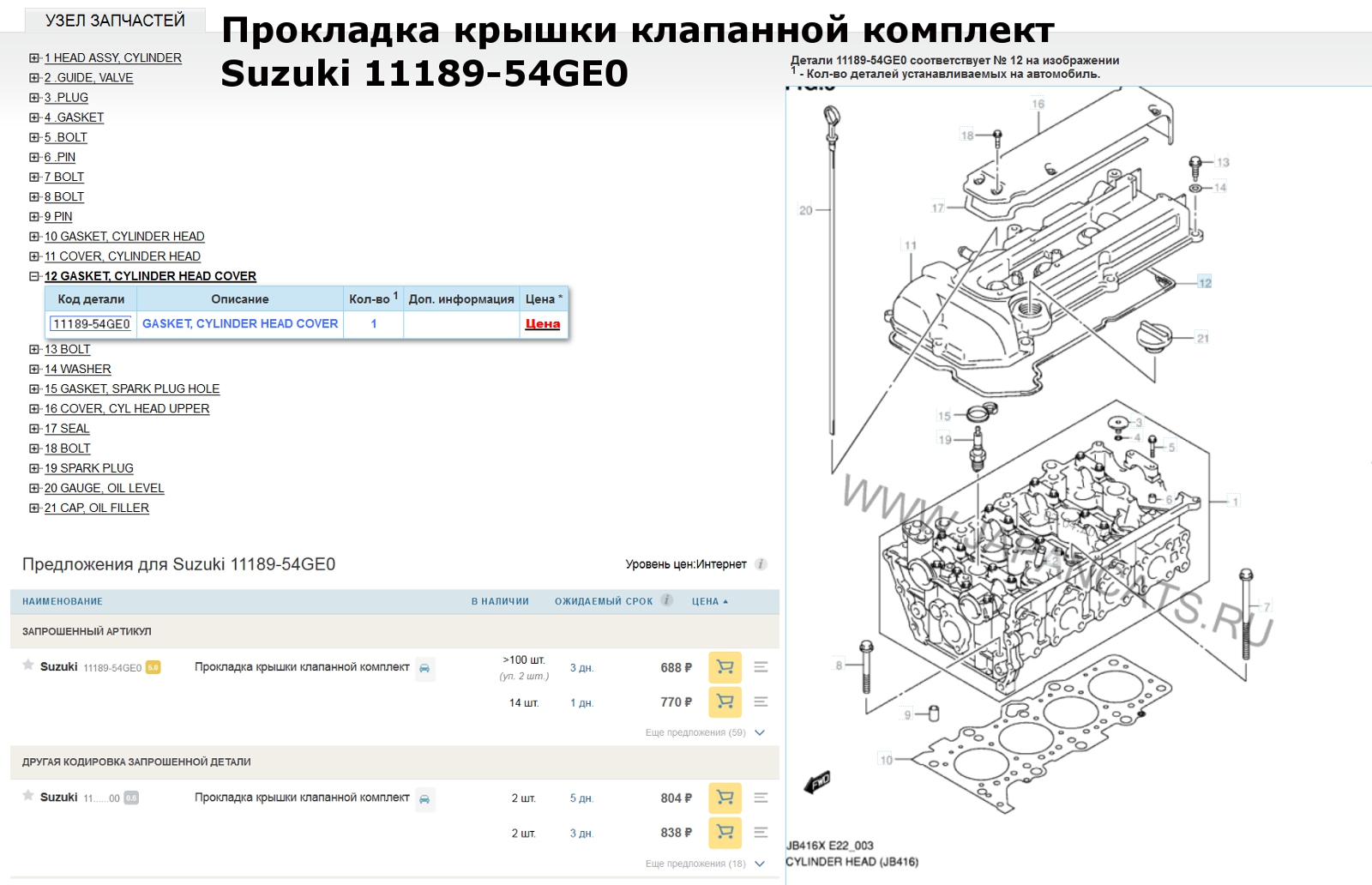
Task: Sort by ОЖИДАЕМЫЙ СРОК column header
Action: 604,601
